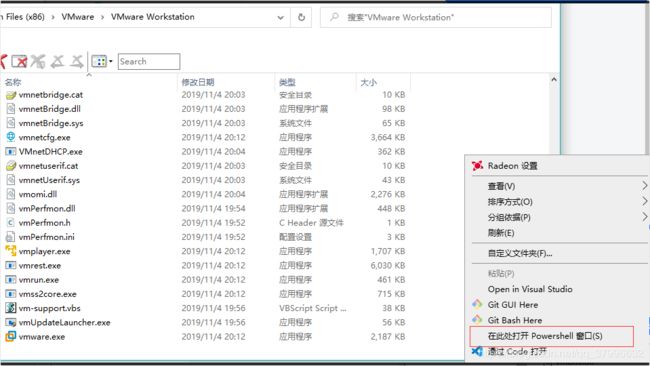Click VMware Workstation breadcrumb segment

(153, 17)
